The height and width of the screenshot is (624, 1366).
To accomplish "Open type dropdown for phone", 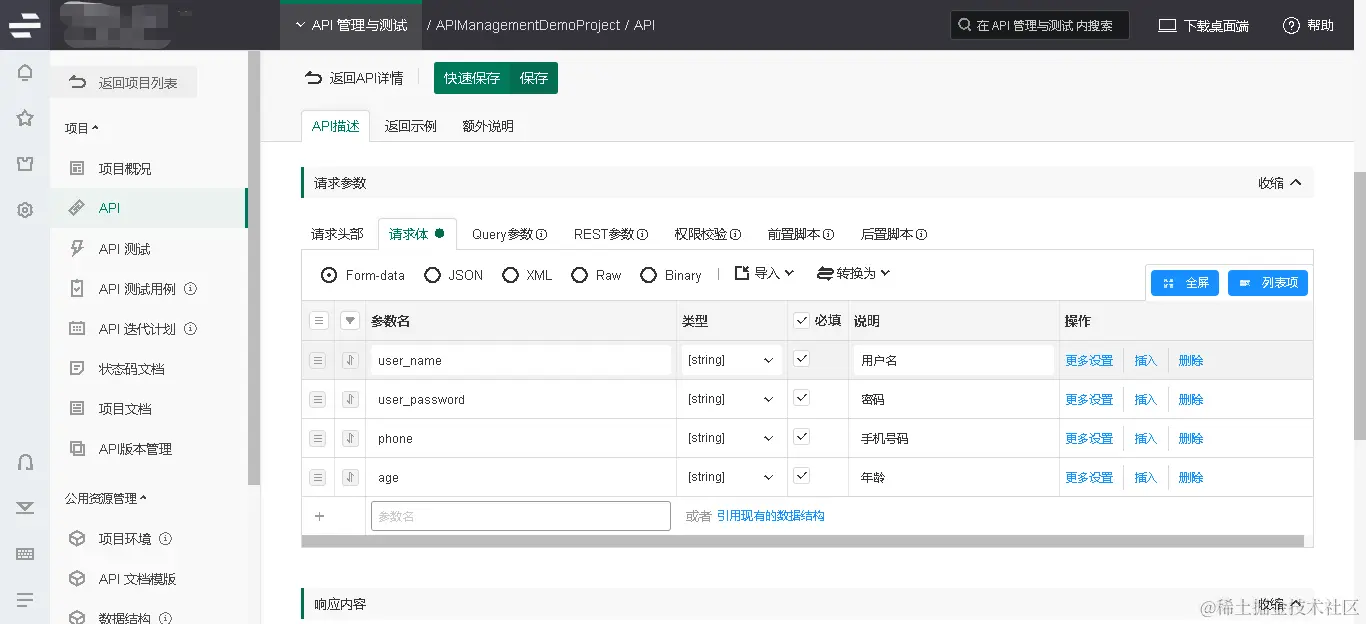I will [x=732, y=438].
